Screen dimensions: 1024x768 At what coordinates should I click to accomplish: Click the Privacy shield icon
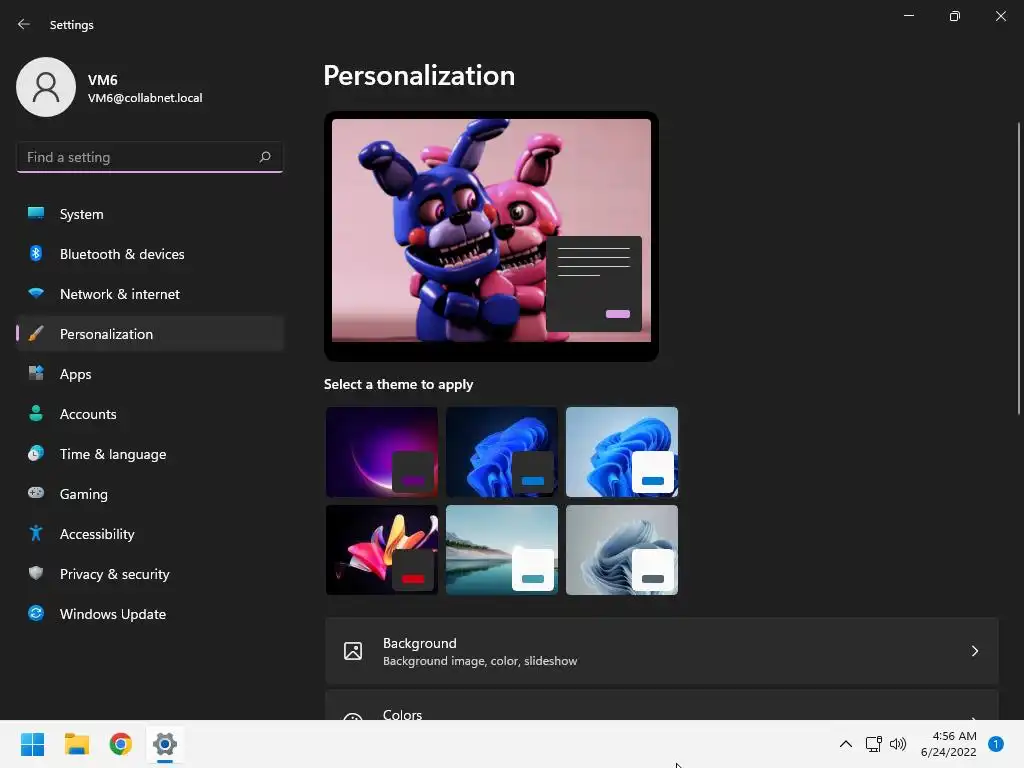[x=36, y=573]
